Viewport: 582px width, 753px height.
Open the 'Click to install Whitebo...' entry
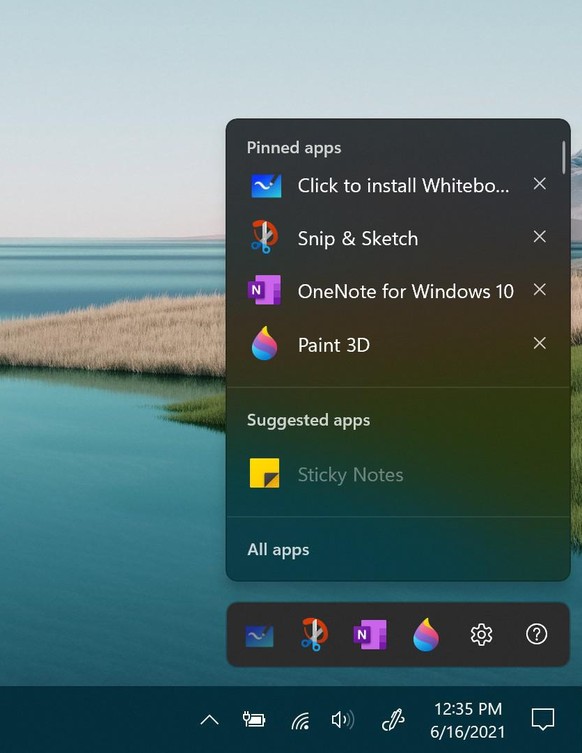pos(403,185)
